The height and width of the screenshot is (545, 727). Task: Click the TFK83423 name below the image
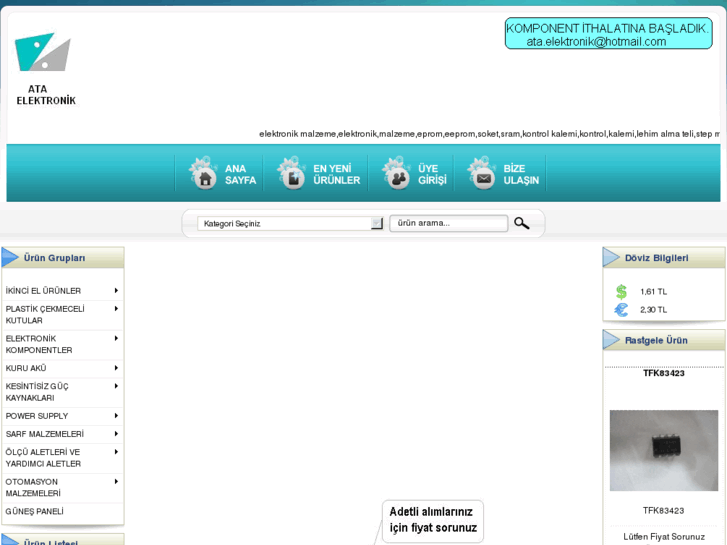tap(663, 511)
